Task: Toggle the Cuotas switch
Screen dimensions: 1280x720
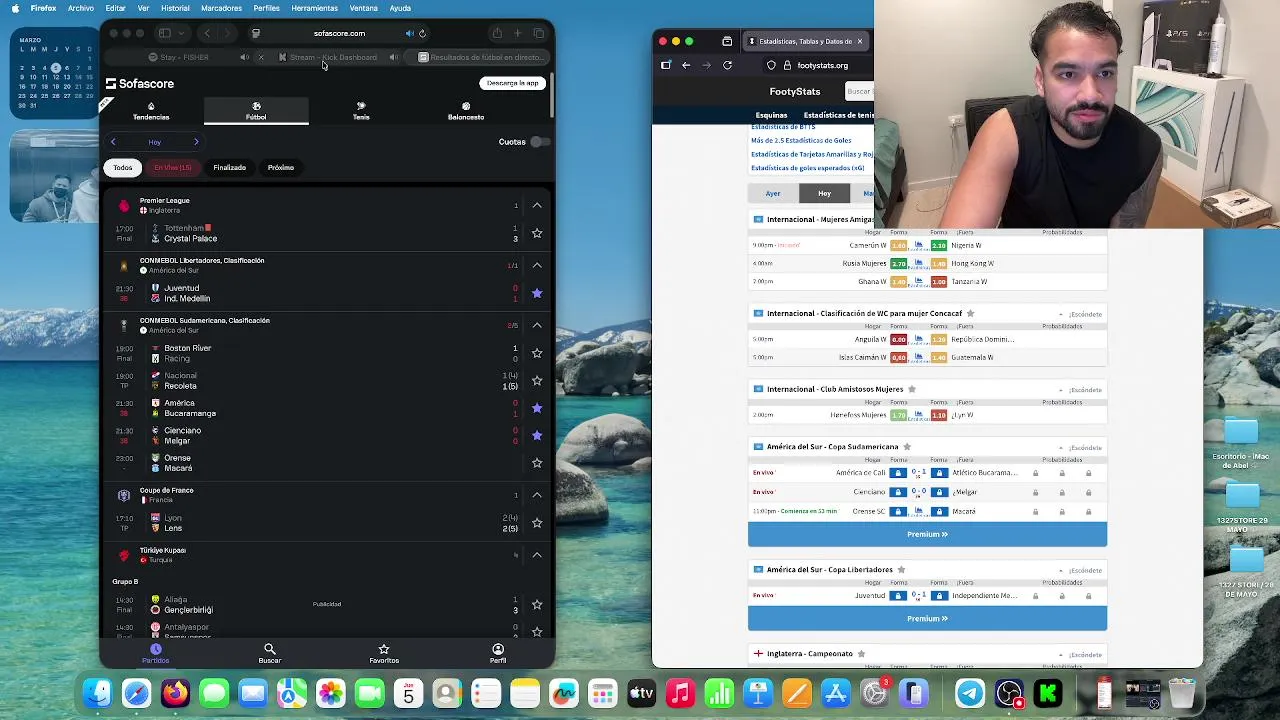Action: pos(538,142)
